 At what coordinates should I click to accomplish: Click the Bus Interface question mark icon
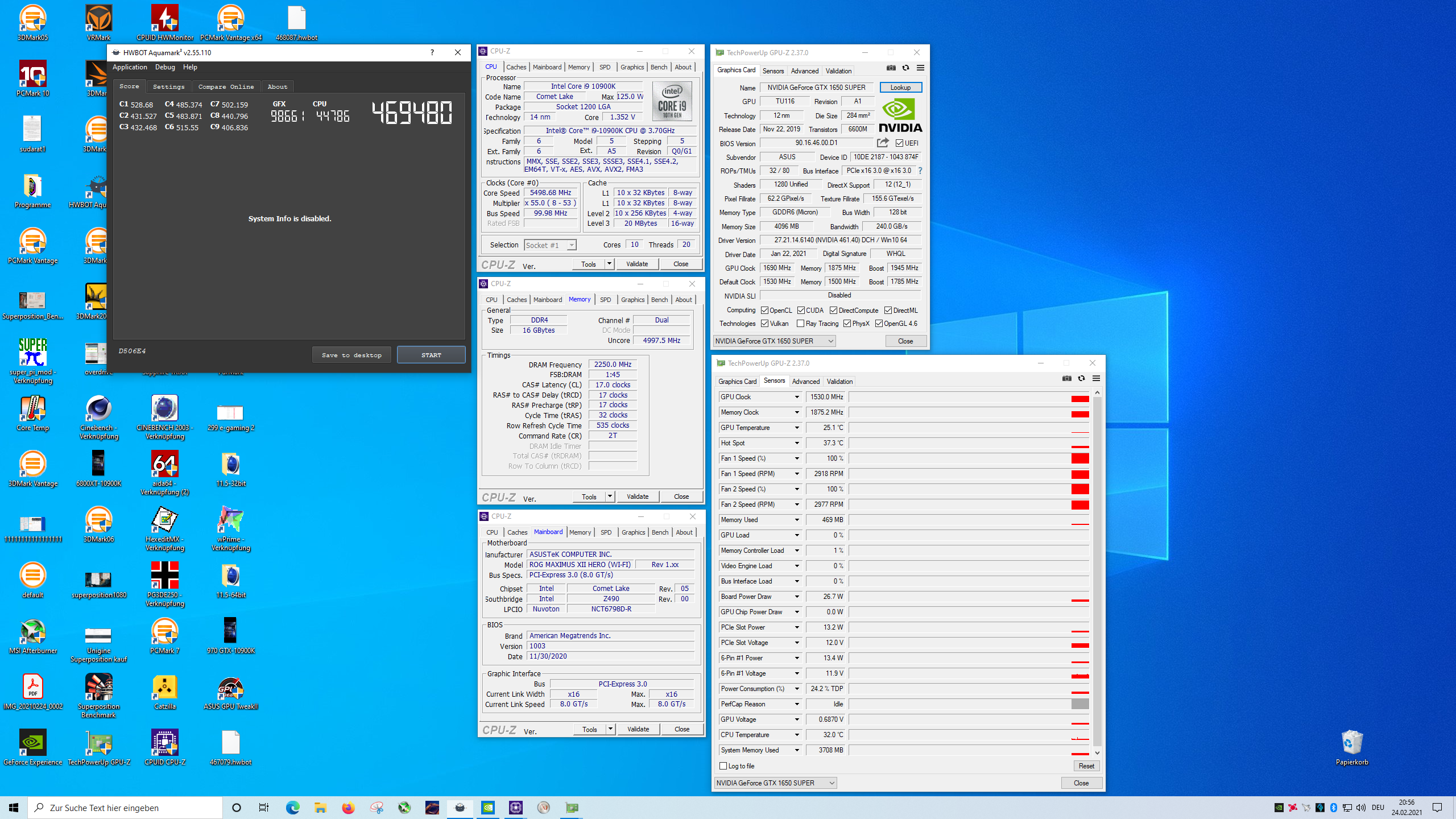920,171
